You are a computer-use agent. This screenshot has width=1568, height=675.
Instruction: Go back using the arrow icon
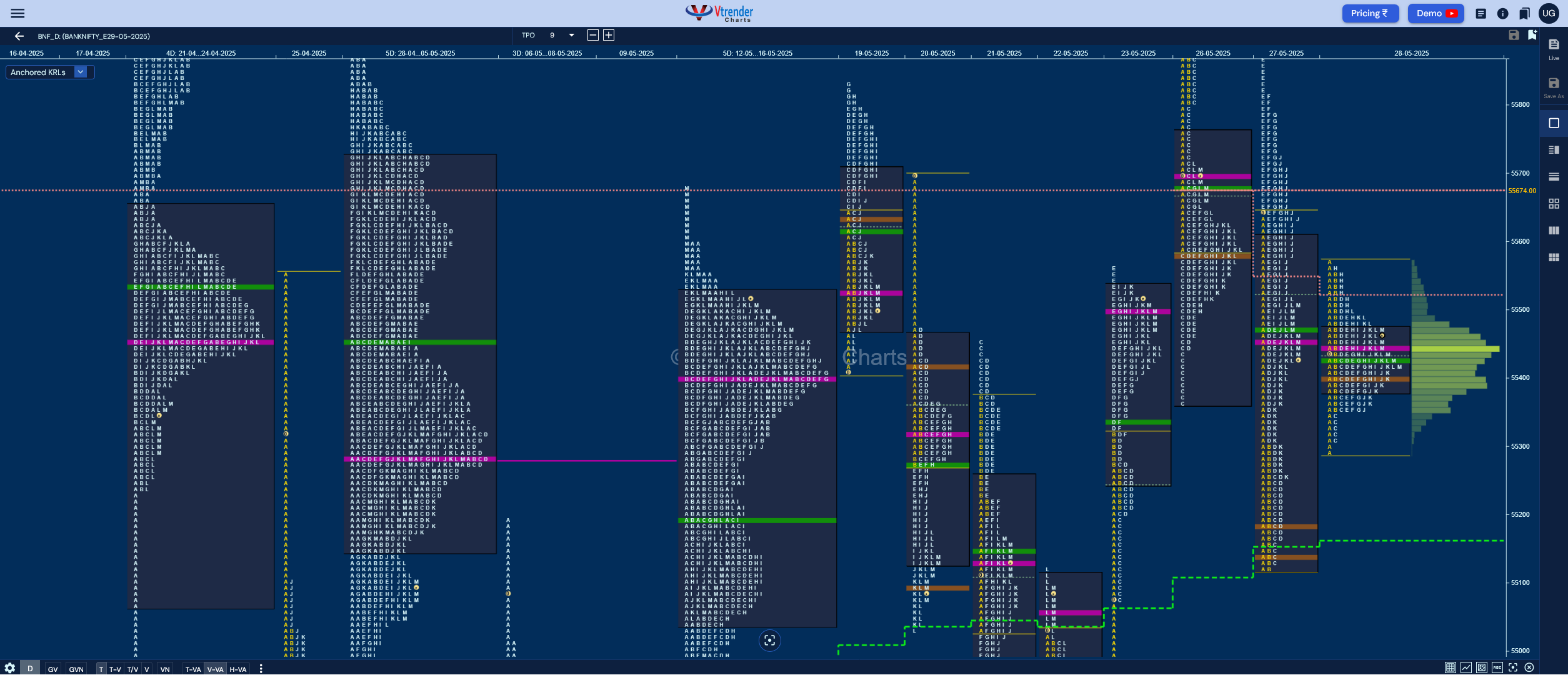point(19,36)
